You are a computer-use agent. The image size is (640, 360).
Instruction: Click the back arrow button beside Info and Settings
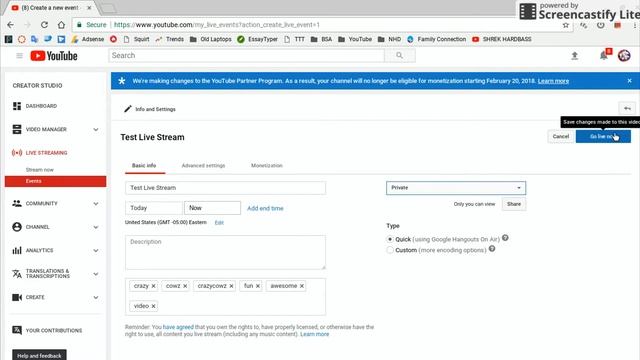[627, 109]
